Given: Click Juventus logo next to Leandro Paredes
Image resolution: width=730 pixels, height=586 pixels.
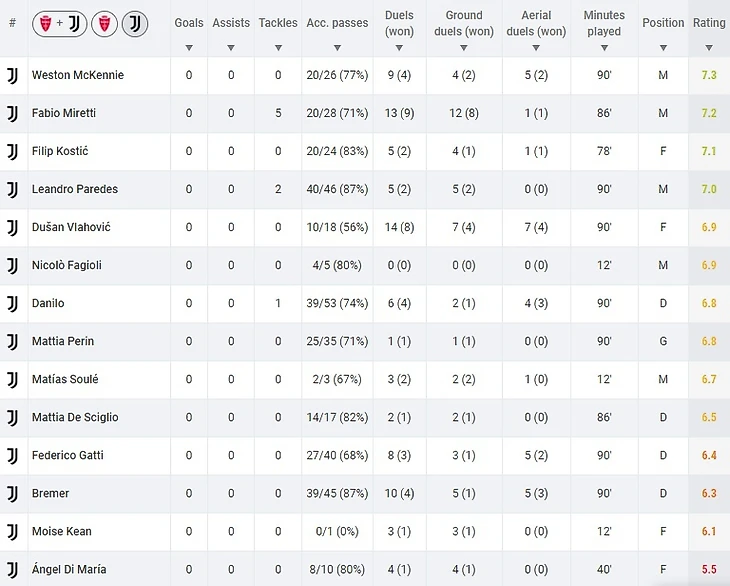Looking at the screenshot, I should [13, 189].
